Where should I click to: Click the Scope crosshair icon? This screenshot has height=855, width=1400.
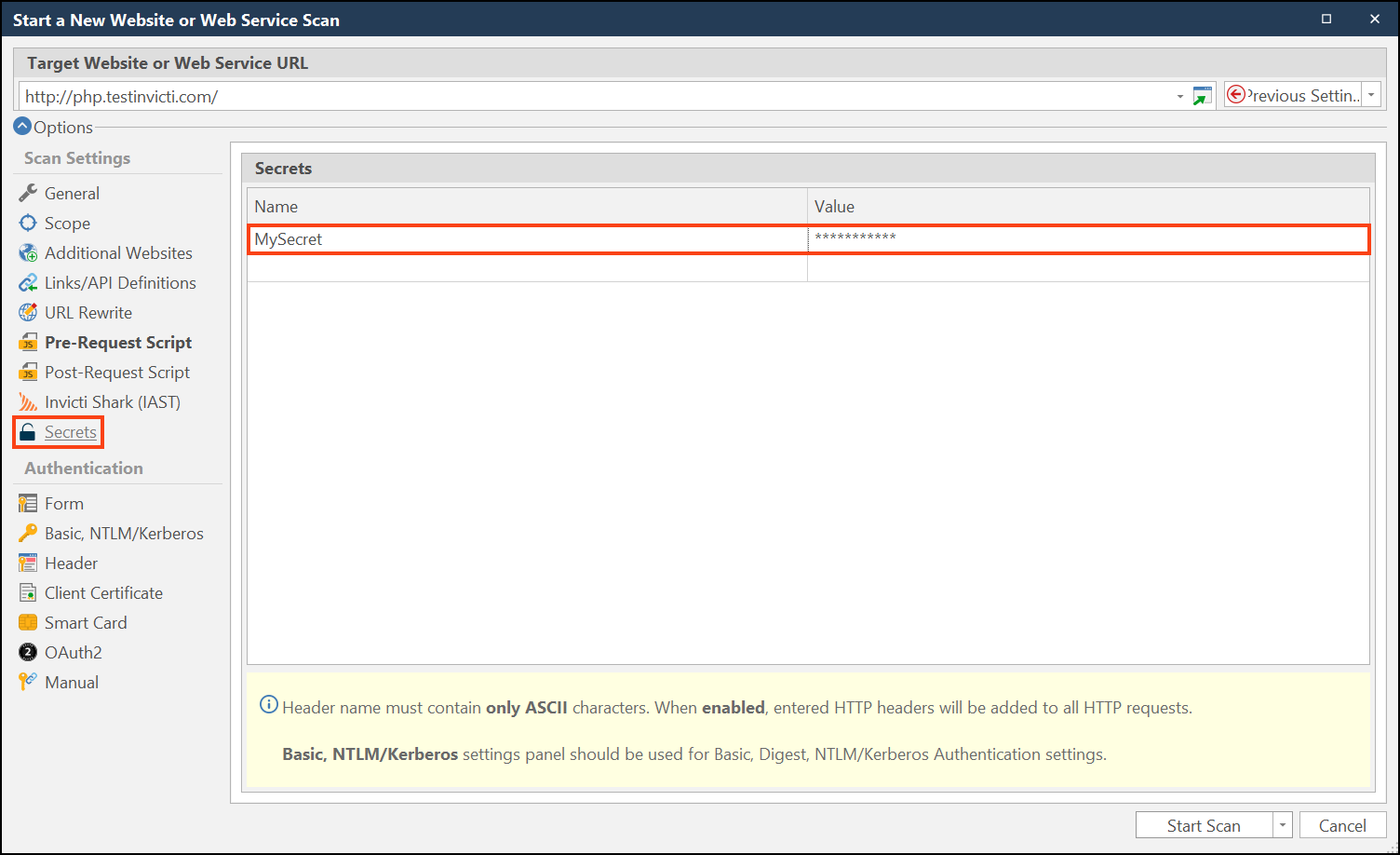coord(28,223)
